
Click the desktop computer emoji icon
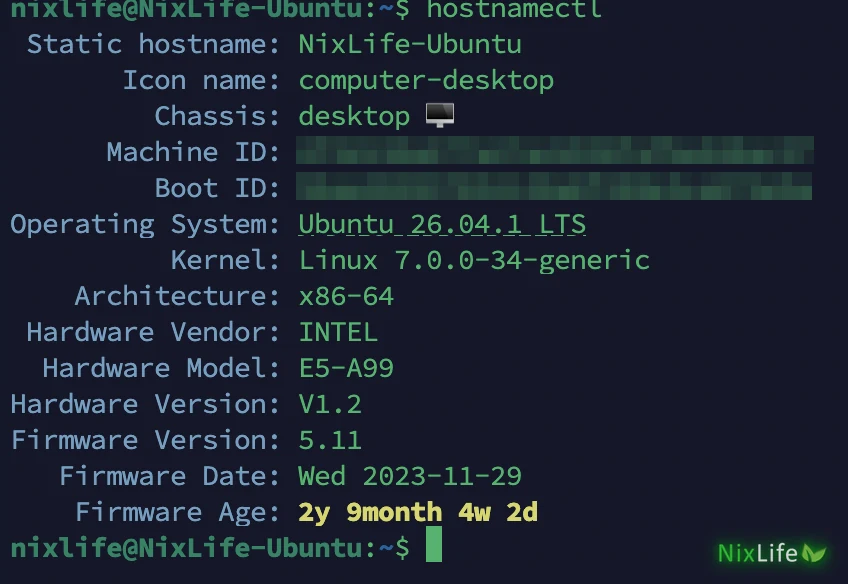coord(440,115)
